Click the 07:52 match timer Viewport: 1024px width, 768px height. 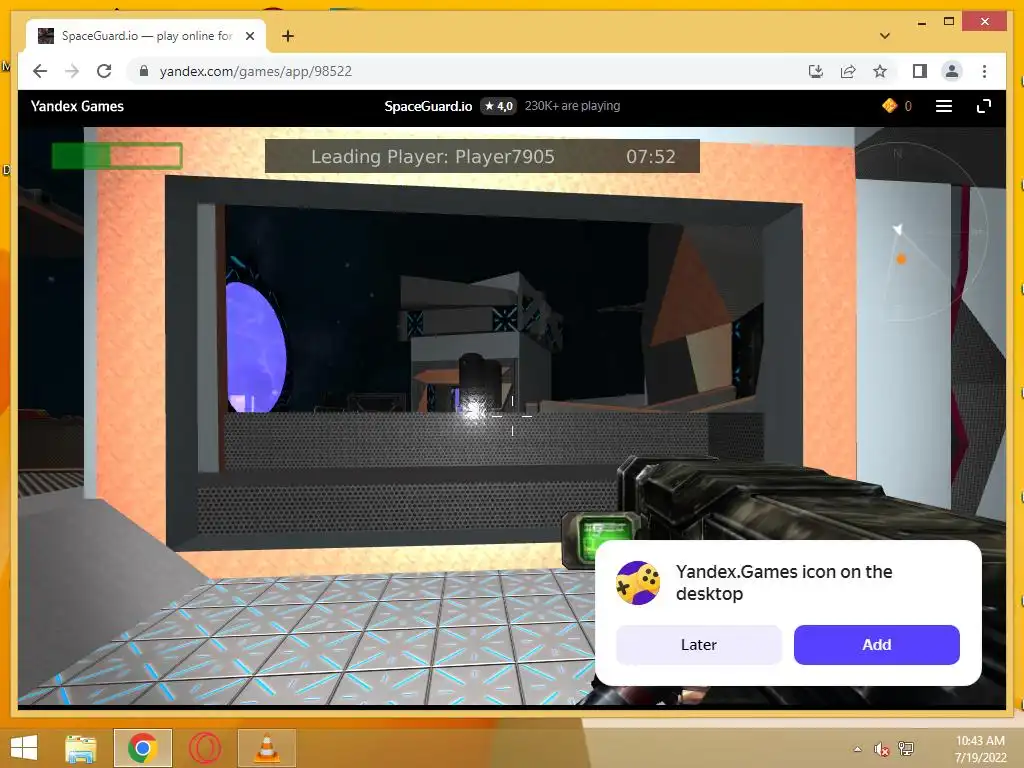tap(650, 157)
